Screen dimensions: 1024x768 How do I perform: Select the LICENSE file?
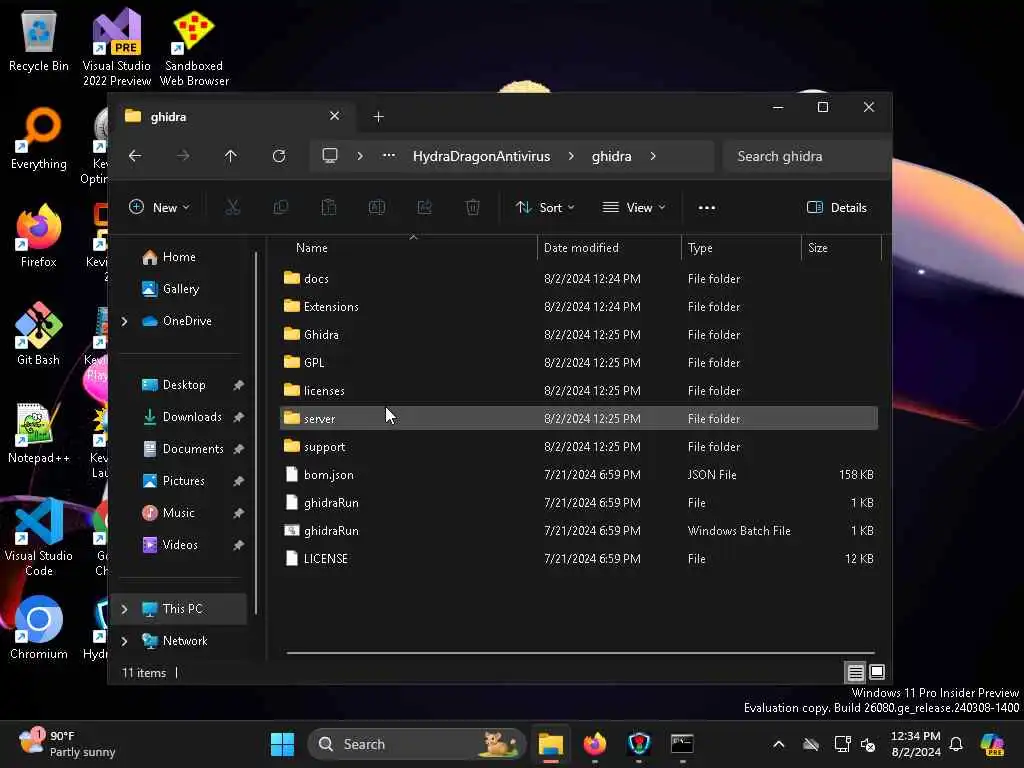[x=579, y=558]
